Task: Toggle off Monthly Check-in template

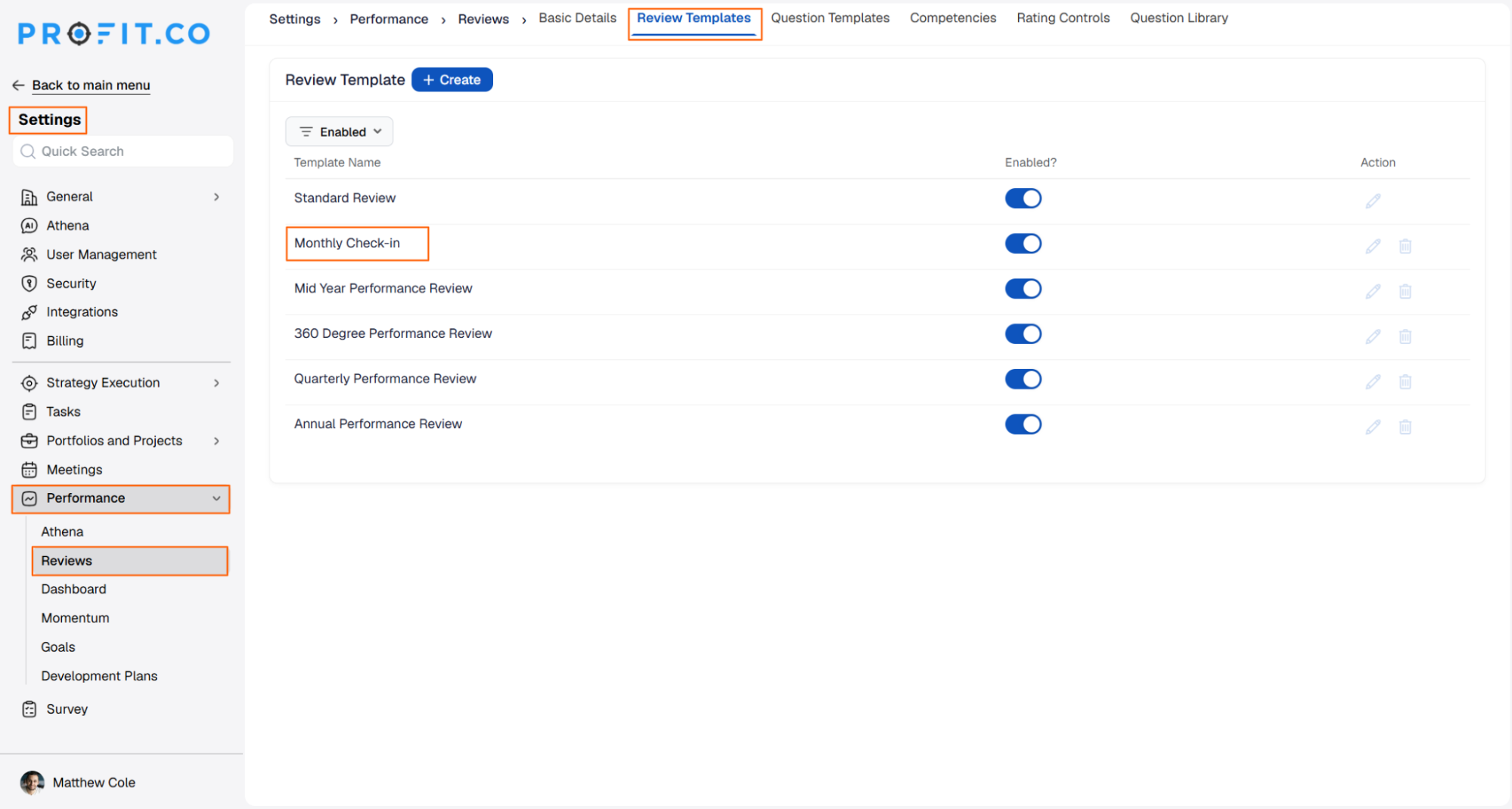Action: pyautogui.click(x=1023, y=243)
